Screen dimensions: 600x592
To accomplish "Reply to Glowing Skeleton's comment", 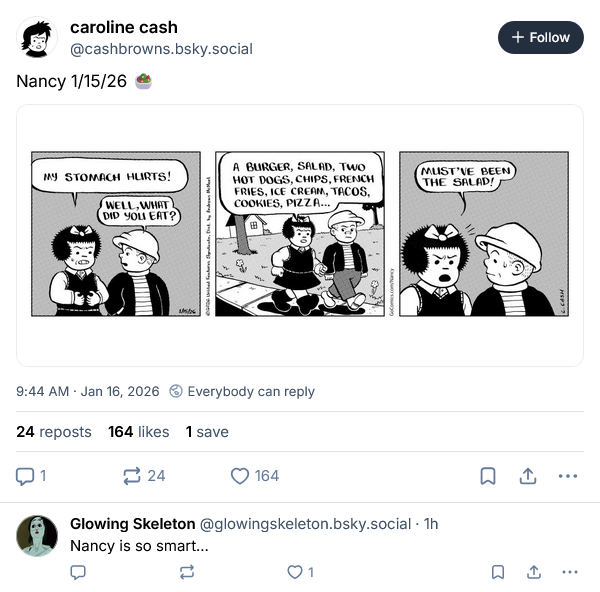I will click(x=78, y=572).
